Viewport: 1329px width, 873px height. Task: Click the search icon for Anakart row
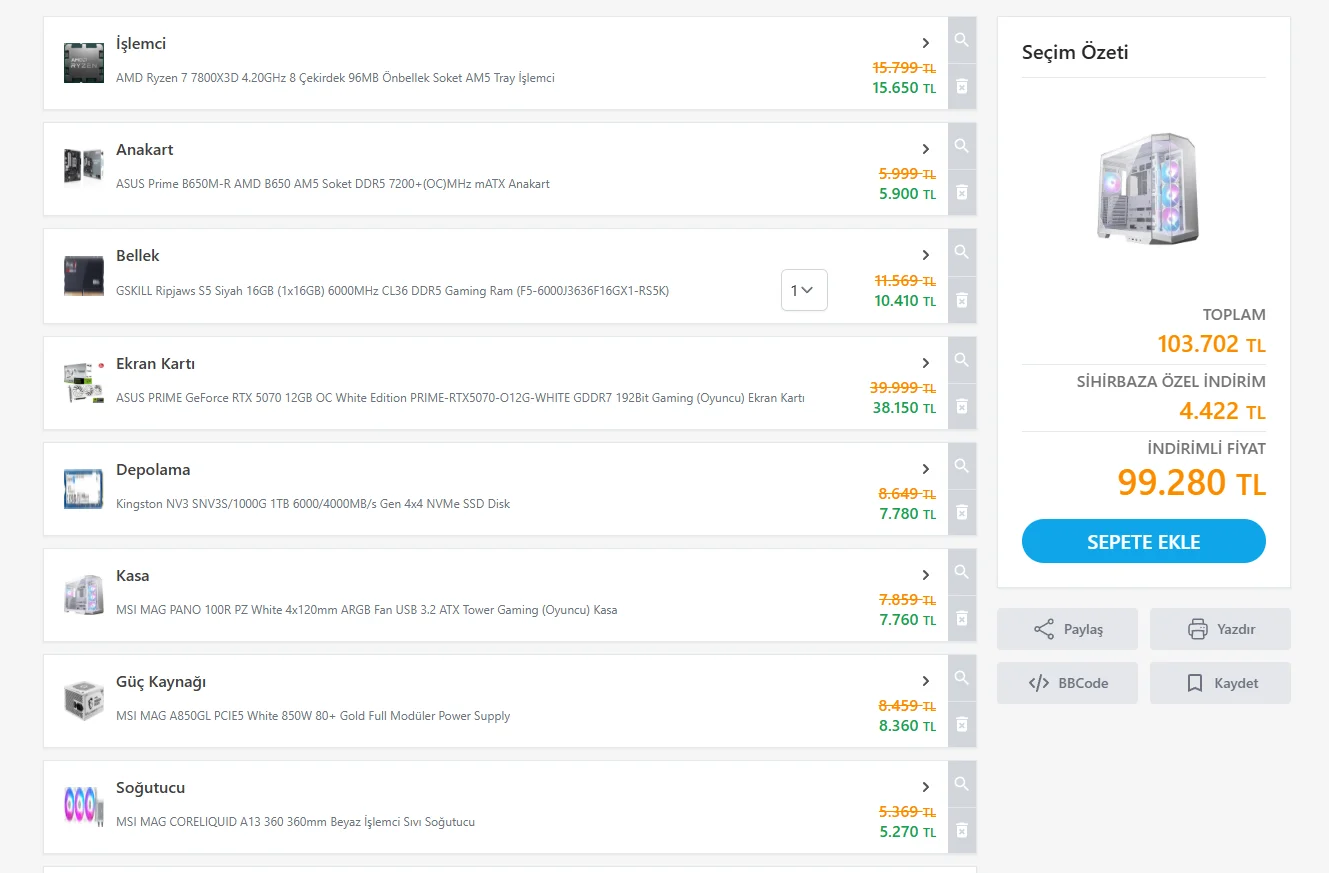961,147
